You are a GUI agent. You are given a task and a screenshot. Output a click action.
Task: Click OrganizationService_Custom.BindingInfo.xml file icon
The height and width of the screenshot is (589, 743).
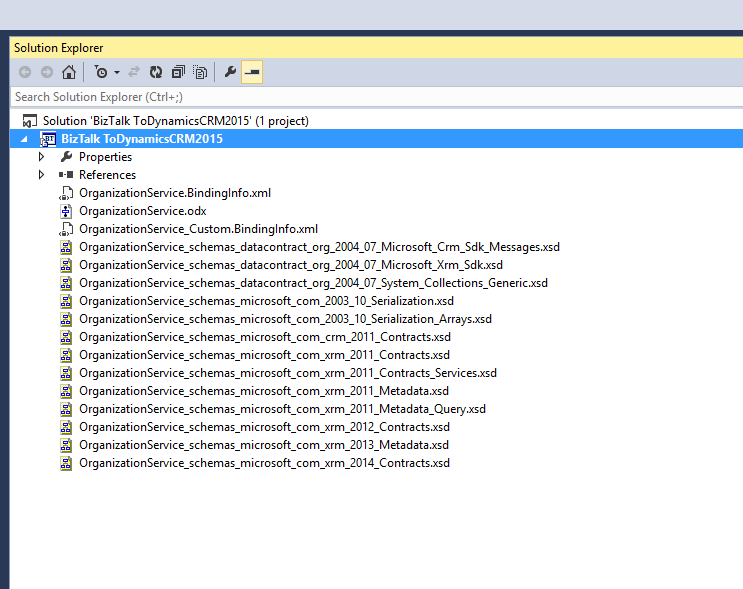point(66,229)
